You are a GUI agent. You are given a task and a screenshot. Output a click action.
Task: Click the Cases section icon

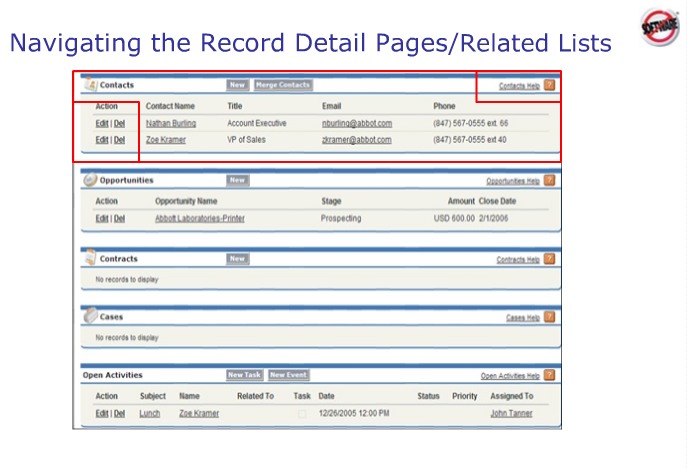click(90, 316)
